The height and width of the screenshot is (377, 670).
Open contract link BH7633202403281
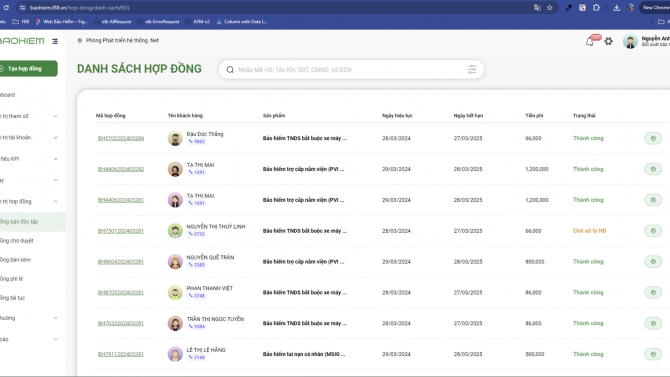120,323
